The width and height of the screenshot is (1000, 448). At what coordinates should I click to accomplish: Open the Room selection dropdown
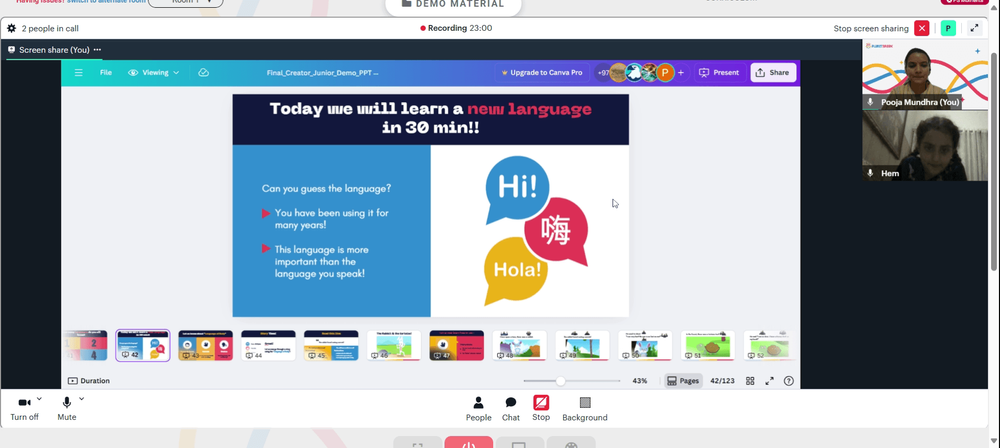[186, 2]
